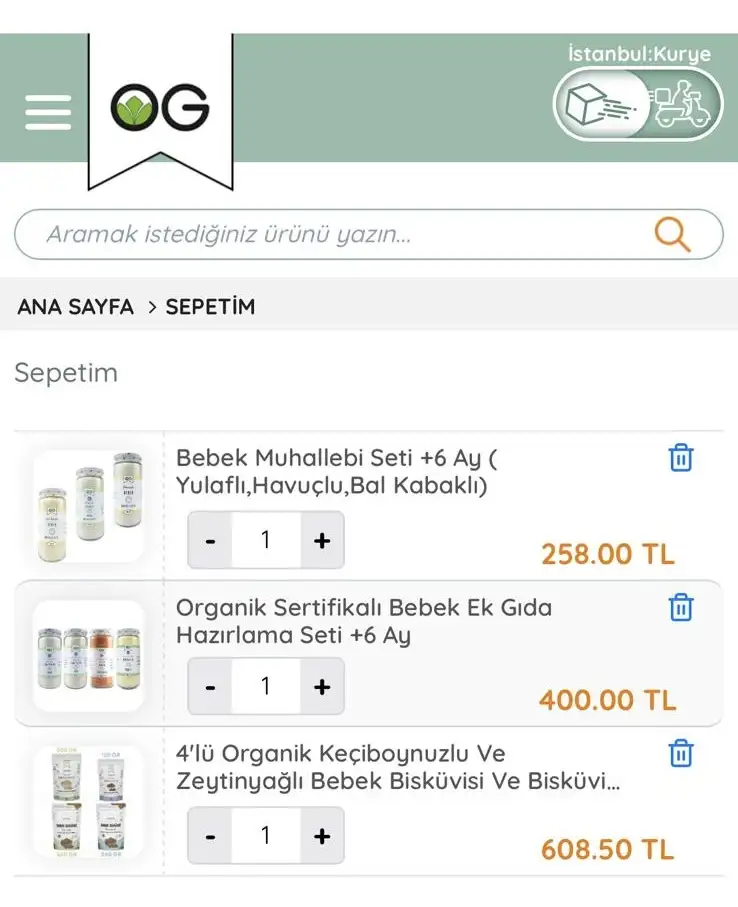The image size is (738, 907).
Task: Open Bebek Muhallebi Seti product thumbnail
Action: (x=88, y=505)
